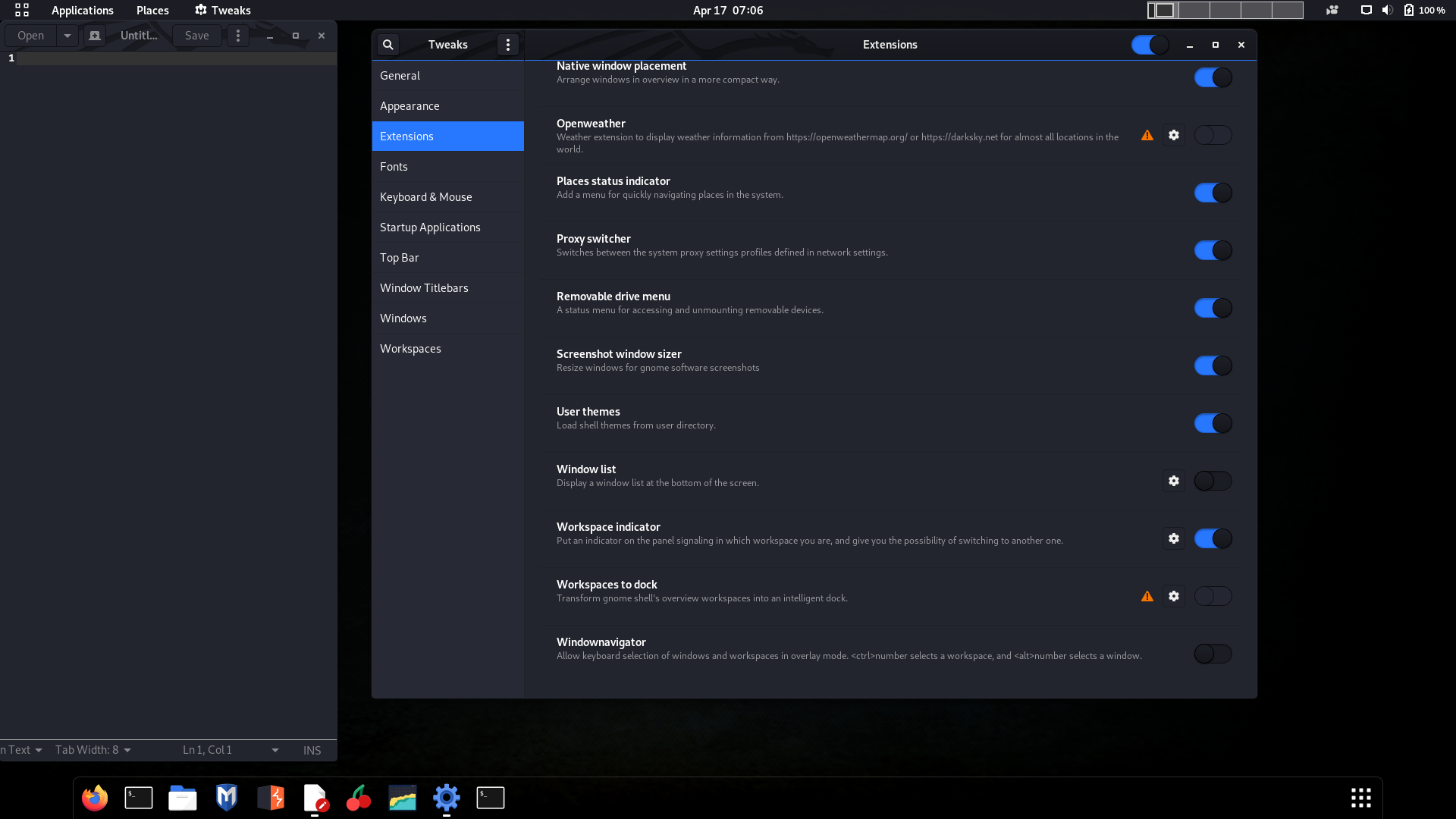The image size is (1456, 819).
Task: Open Openweather extension settings gear
Action: [1174, 135]
